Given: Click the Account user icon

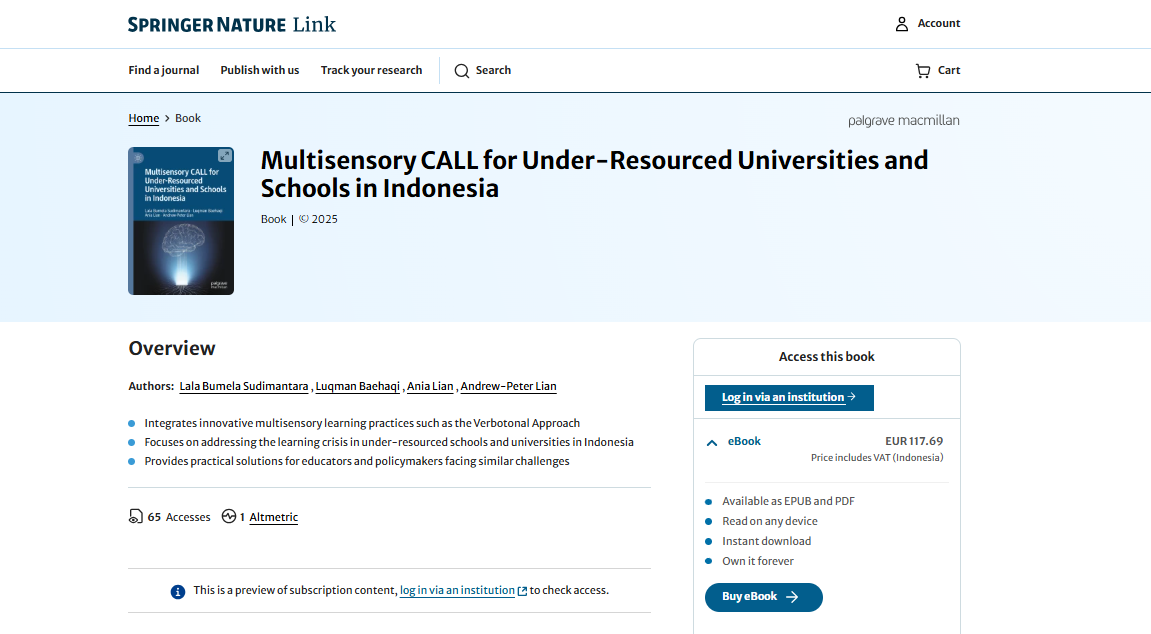Looking at the screenshot, I should coord(902,24).
